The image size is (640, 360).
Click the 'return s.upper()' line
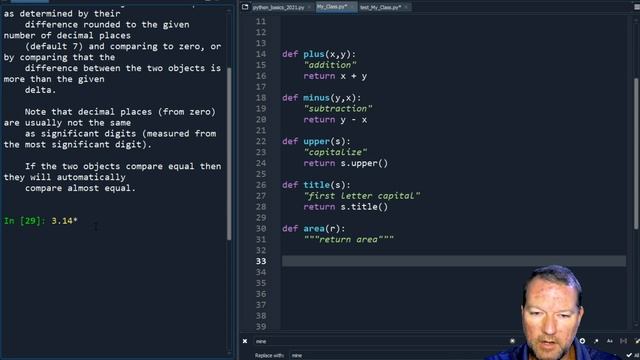[x=346, y=163]
